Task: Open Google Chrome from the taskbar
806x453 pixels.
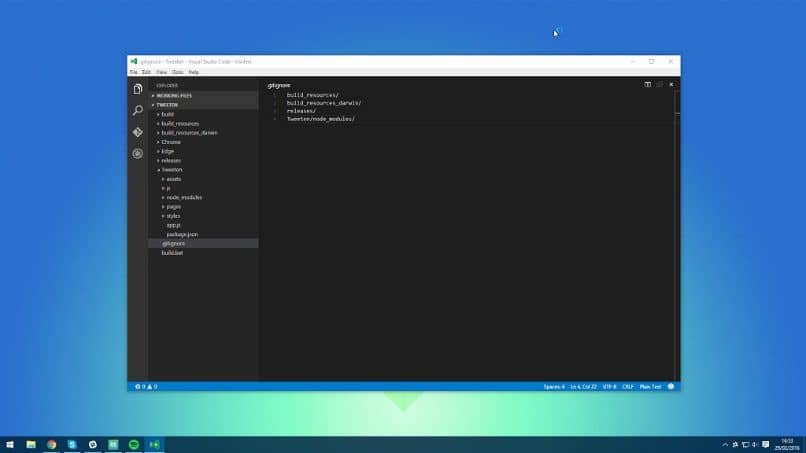Action: click(51, 444)
